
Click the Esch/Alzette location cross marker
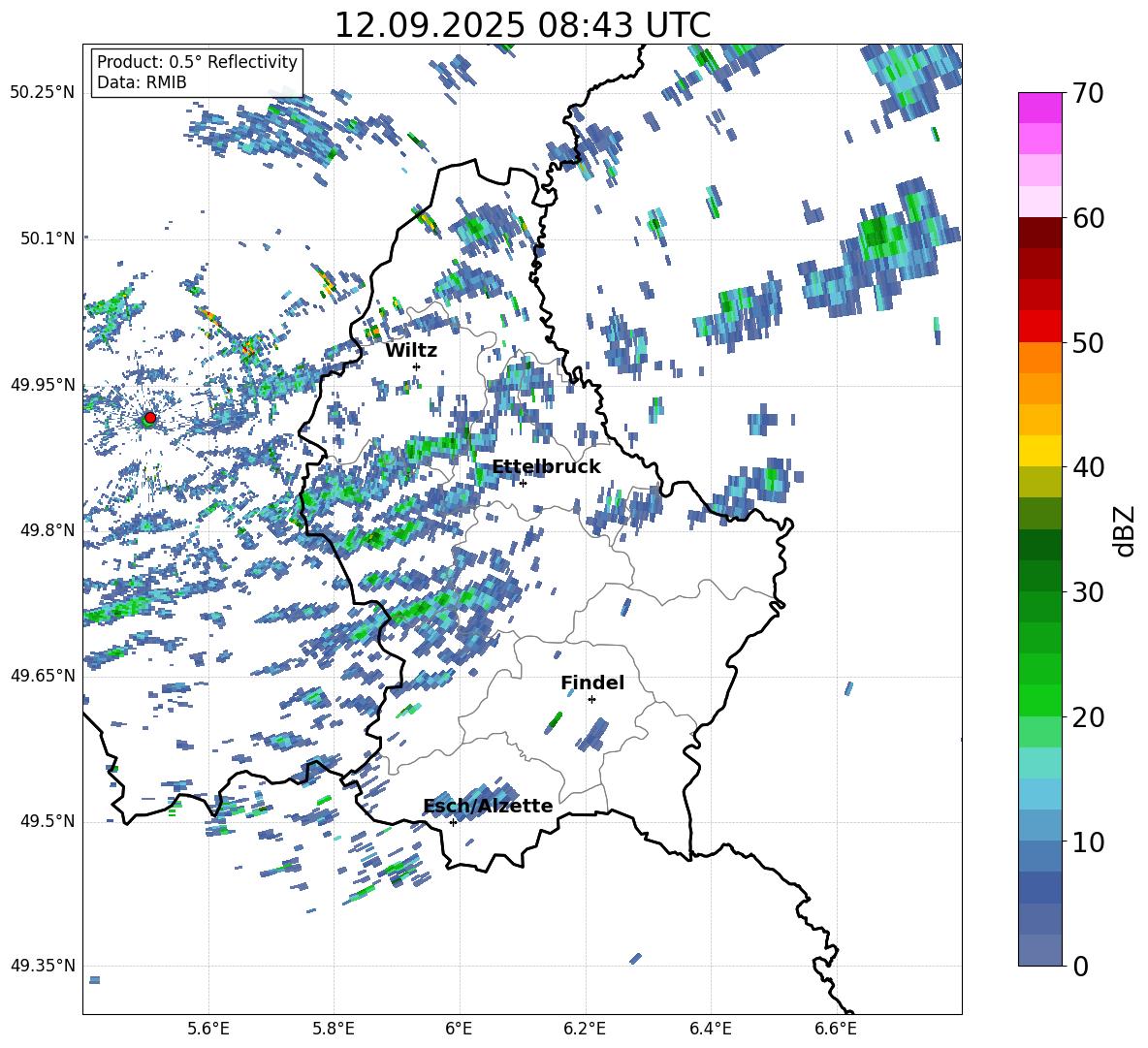pyautogui.click(x=453, y=822)
